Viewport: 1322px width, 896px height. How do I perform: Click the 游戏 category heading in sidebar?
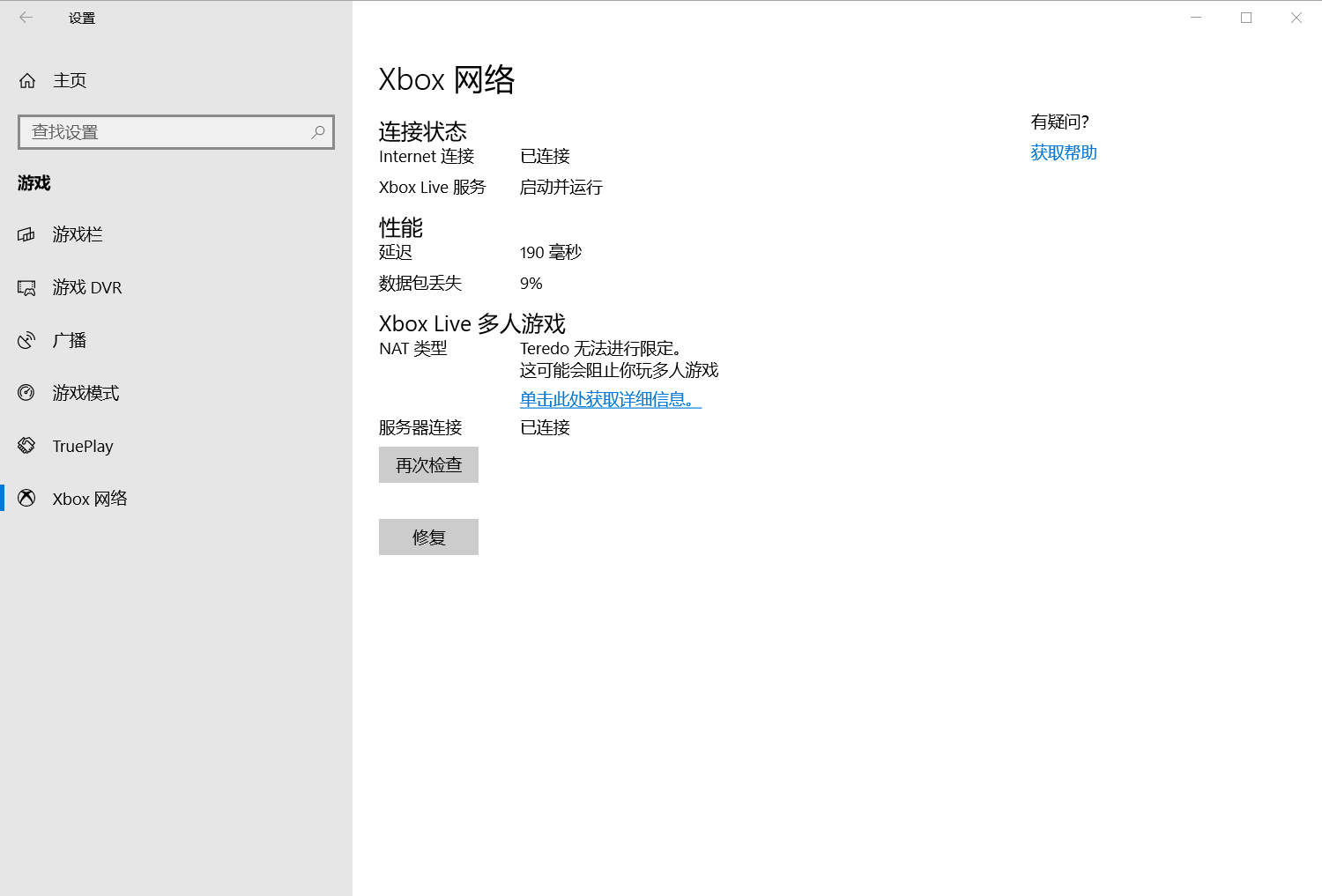[x=34, y=183]
